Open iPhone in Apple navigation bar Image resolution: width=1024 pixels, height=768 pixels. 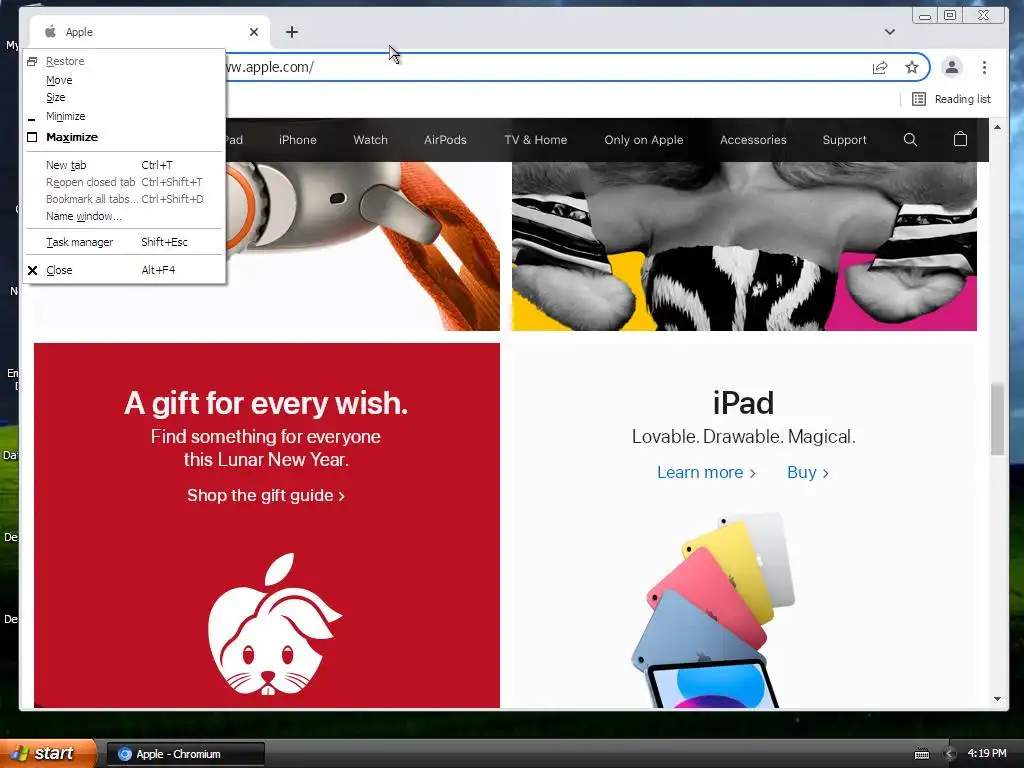coord(298,140)
